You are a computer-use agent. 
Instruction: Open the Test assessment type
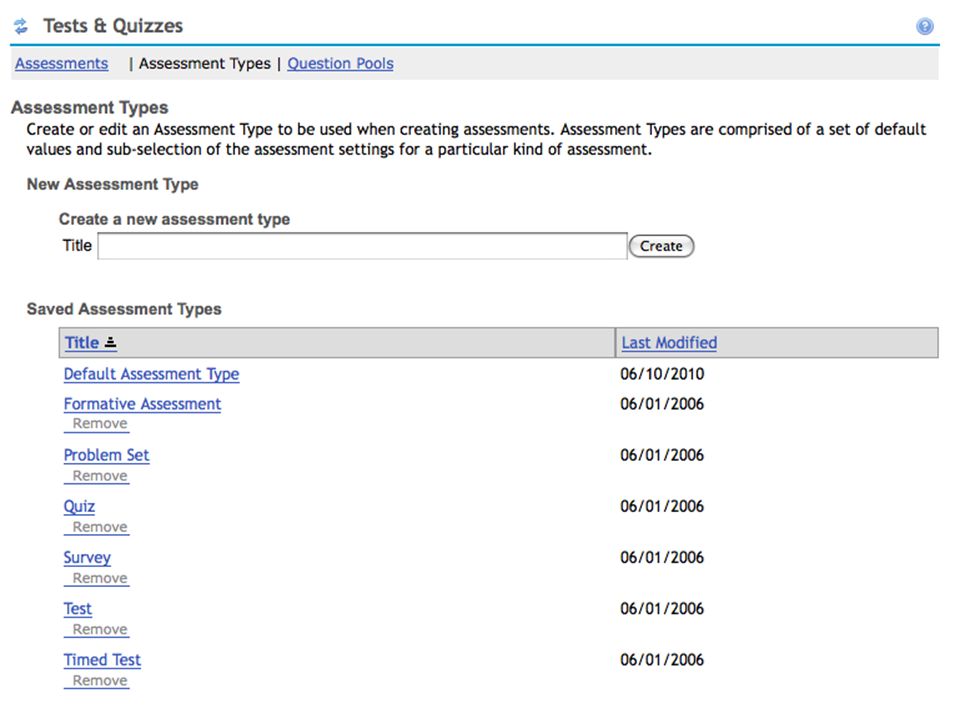click(78, 609)
